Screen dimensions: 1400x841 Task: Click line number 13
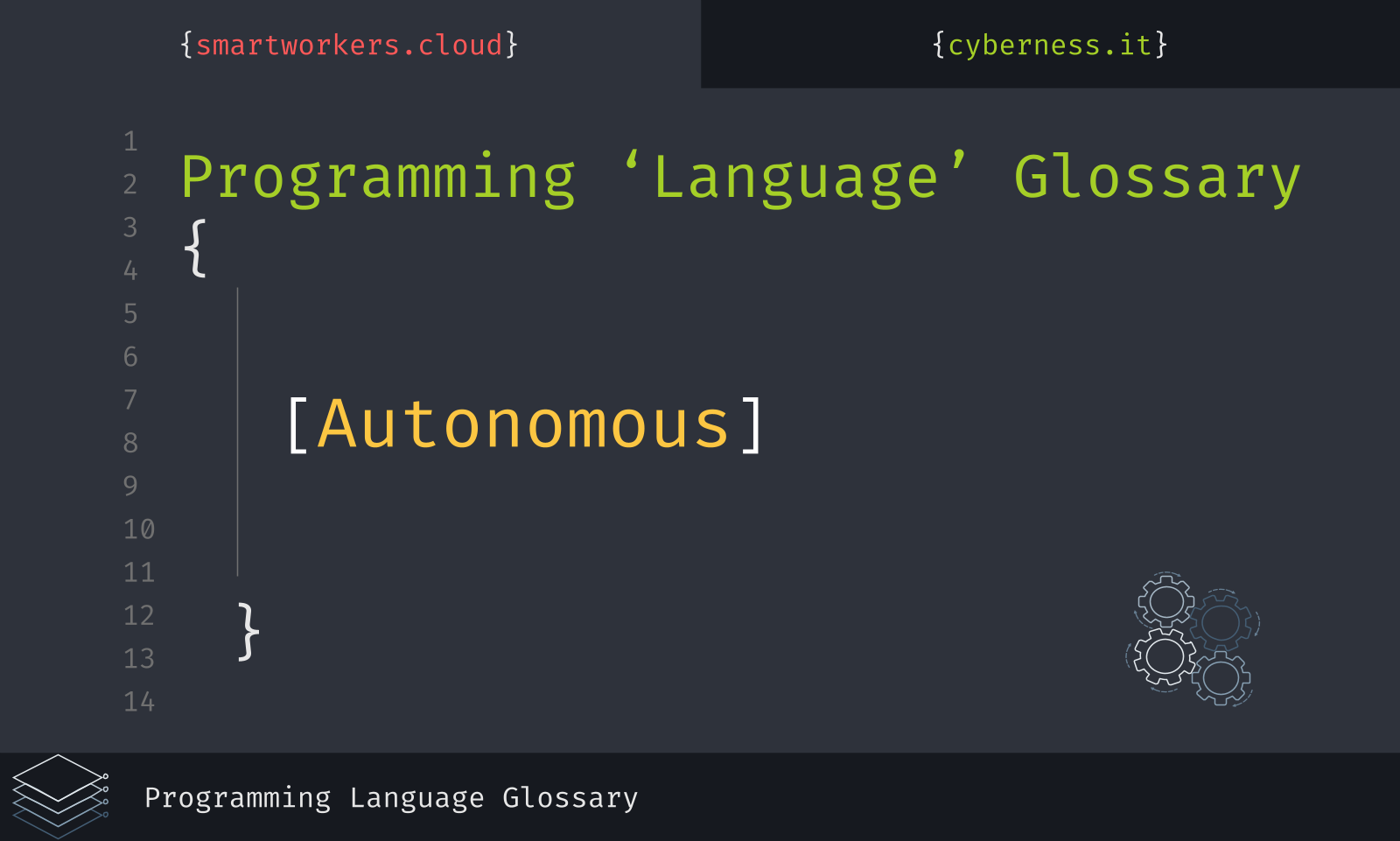(x=139, y=658)
